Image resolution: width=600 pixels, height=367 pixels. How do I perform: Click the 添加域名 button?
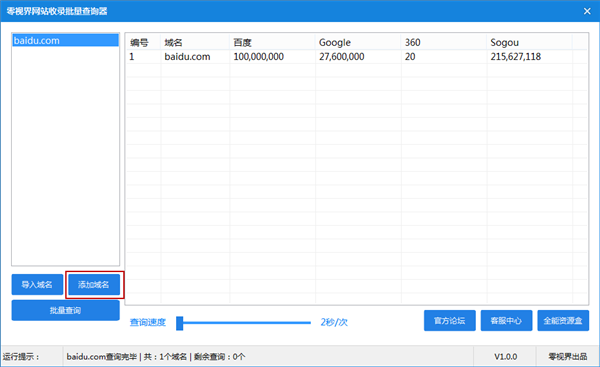point(94,284)
